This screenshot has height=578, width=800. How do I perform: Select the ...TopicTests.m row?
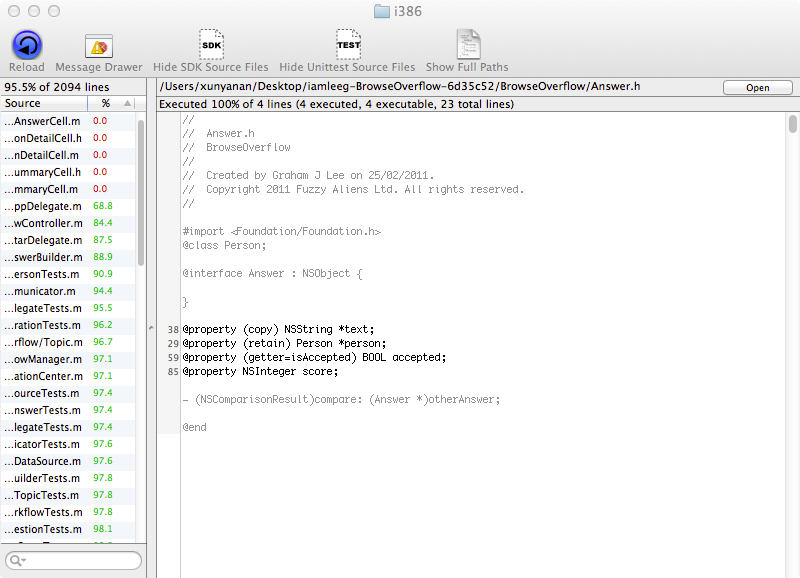click(67, 495)
